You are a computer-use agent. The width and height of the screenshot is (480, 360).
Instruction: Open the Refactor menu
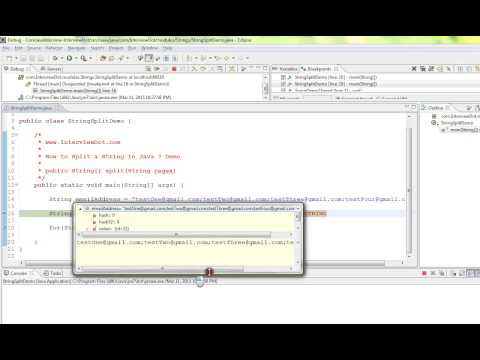54,48
